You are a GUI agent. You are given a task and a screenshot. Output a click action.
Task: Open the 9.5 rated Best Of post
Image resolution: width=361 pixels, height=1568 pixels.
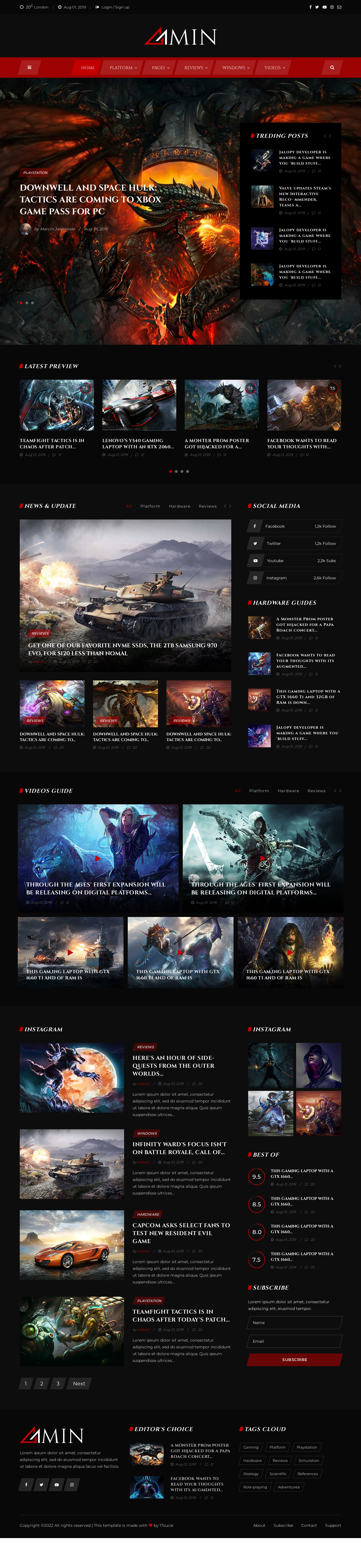[x=302, y=1173]
